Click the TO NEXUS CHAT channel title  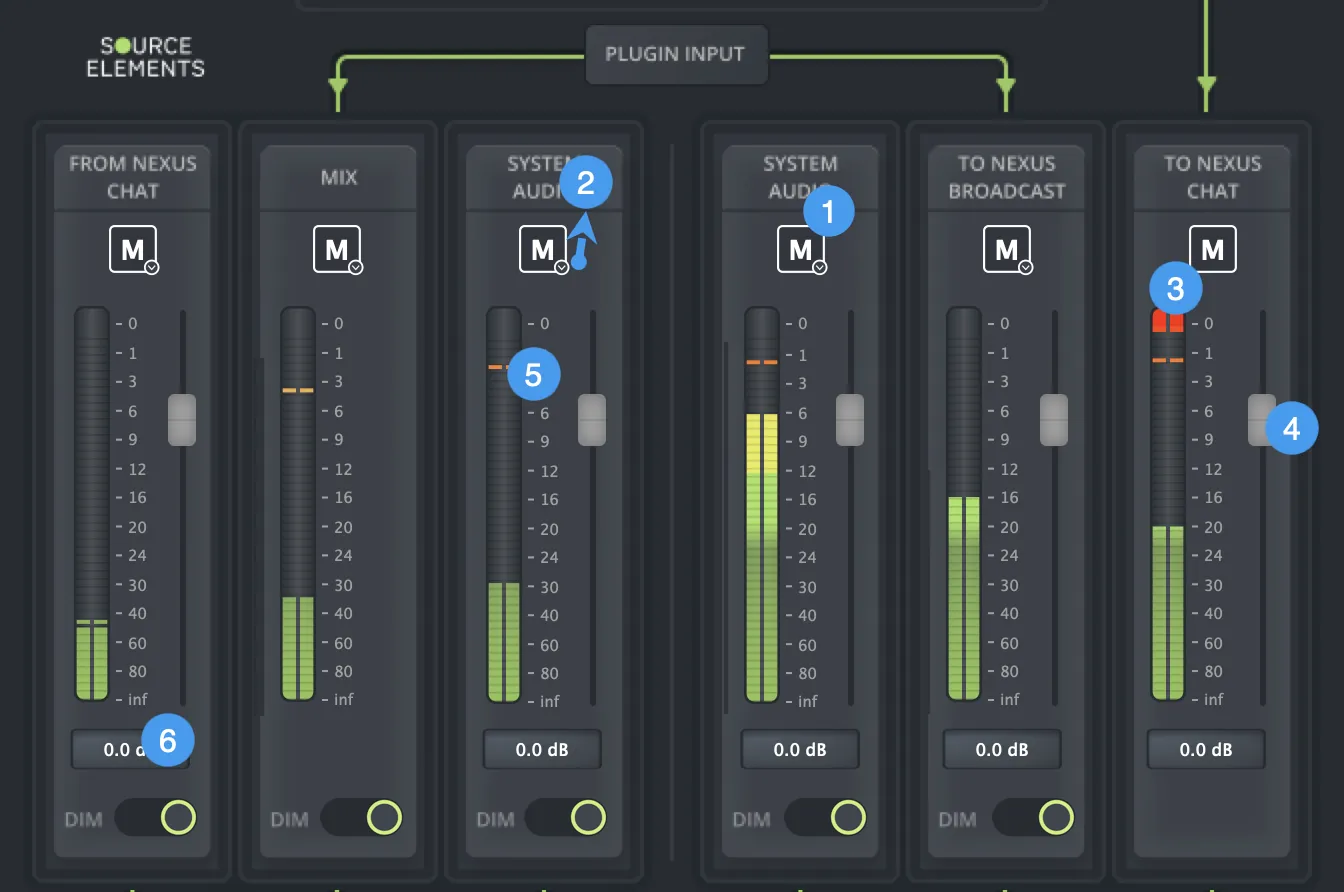[1213, 177]
